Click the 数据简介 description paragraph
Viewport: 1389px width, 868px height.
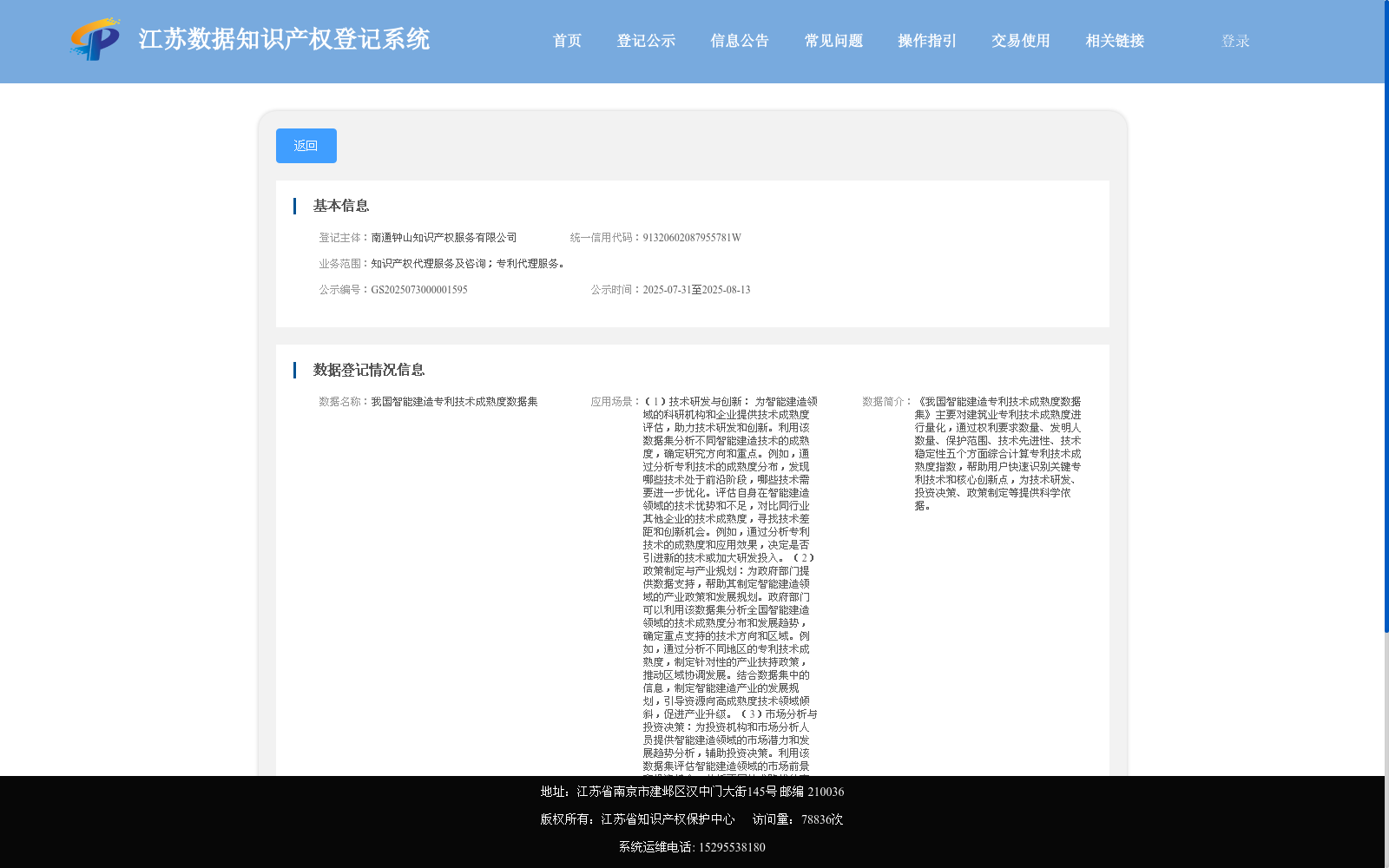pyautogui.click(x=997, y=454)
